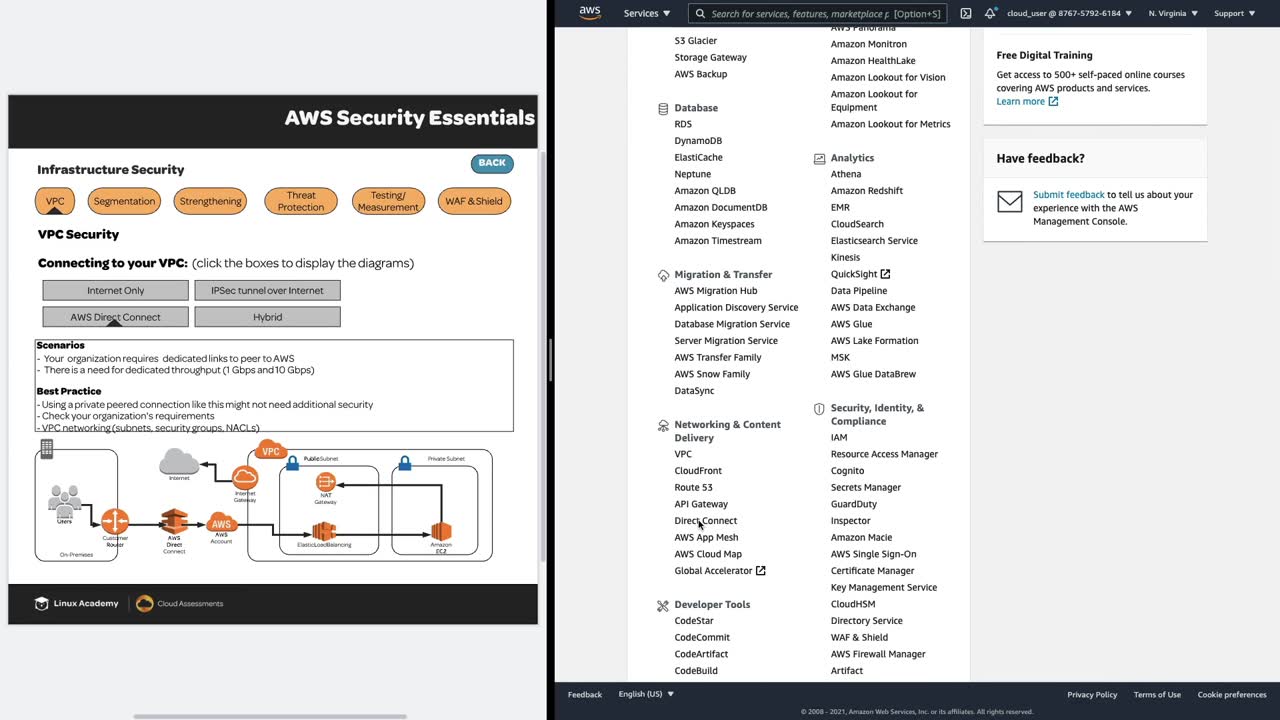Click the BACK button on the slide

click(x=492, y=163)
